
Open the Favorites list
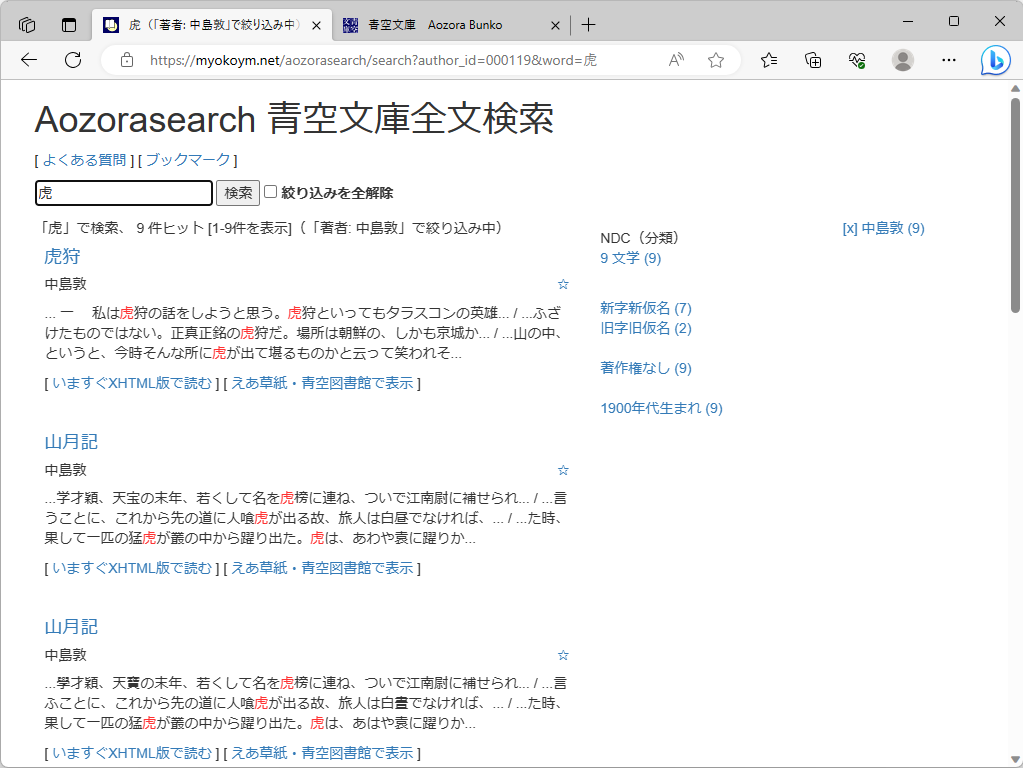[768, 60]
